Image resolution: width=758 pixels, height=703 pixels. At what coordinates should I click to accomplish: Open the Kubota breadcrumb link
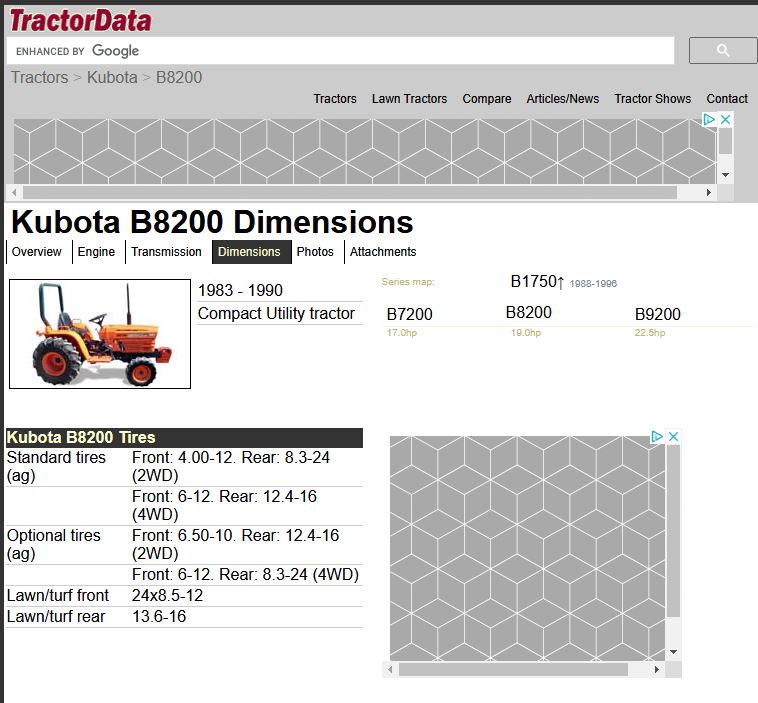(112, 77)
